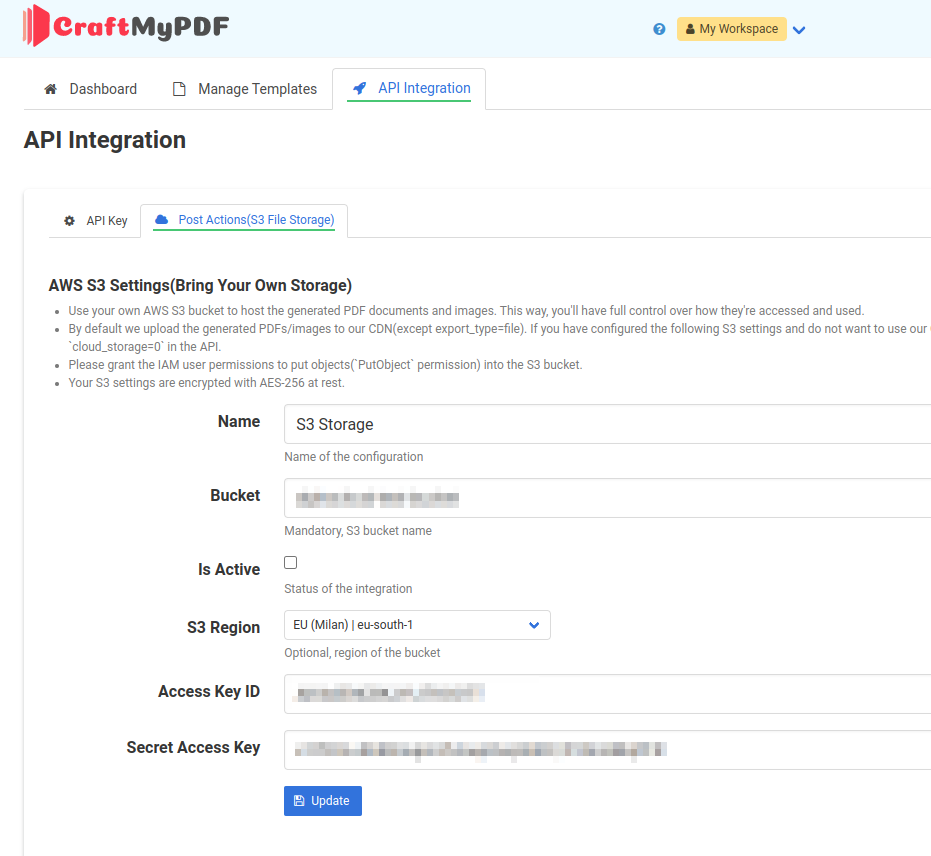The image size is (931, 856).
Task: Click the Manage Templates file icon
Action: click(180, 89)
